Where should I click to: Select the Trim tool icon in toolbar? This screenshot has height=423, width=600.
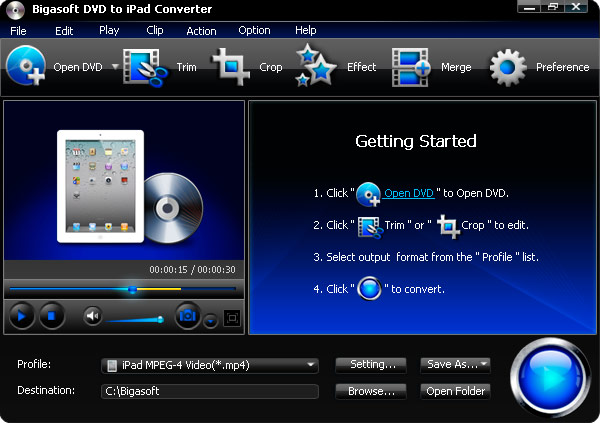pyautogui.click(x=145, y=67)
